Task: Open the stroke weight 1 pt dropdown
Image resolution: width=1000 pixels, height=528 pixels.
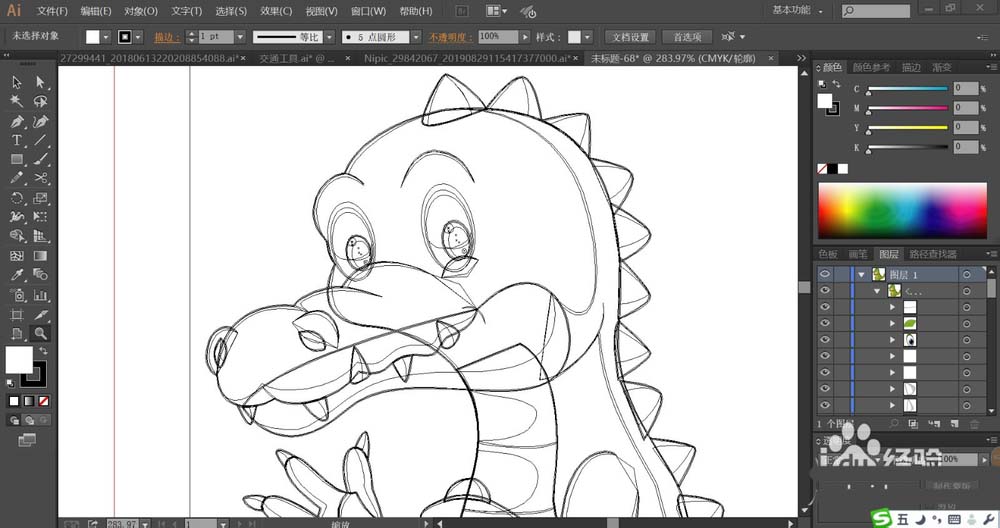Action: 240,37
